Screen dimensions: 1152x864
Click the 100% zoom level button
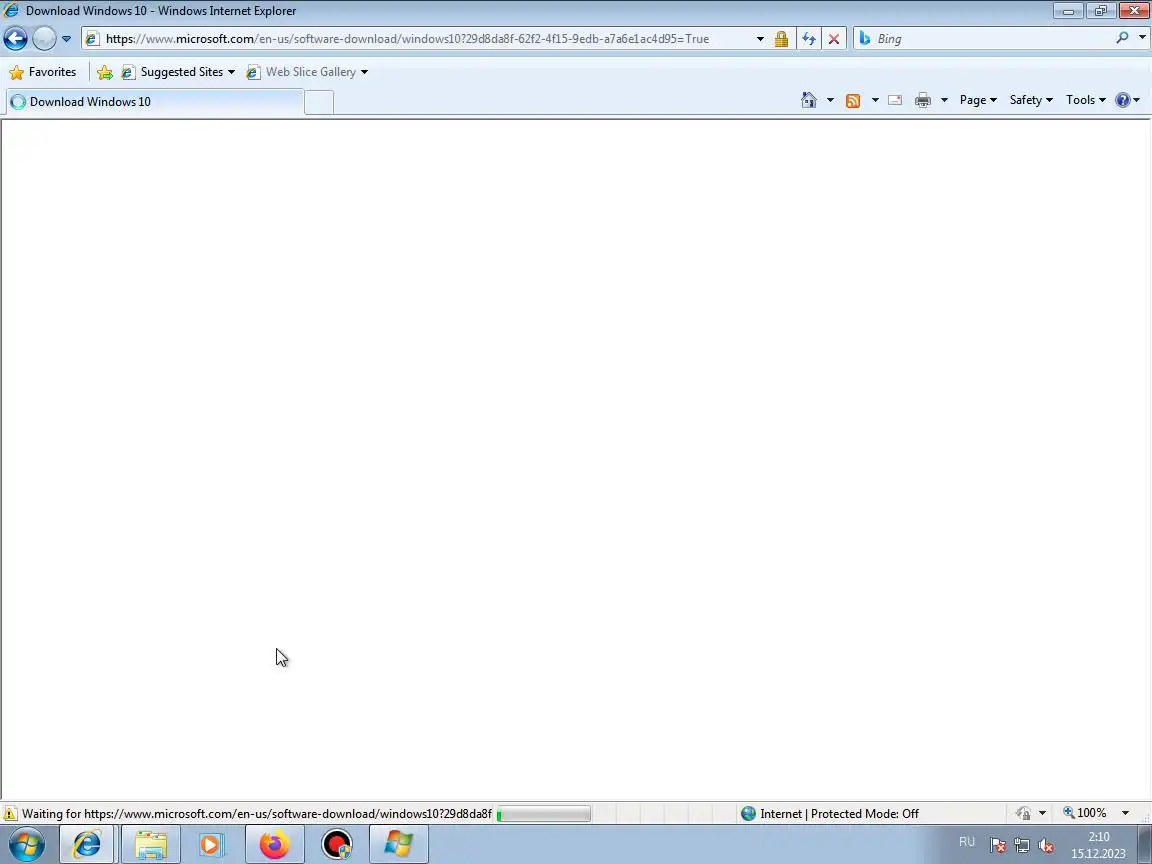point(1084,813)
